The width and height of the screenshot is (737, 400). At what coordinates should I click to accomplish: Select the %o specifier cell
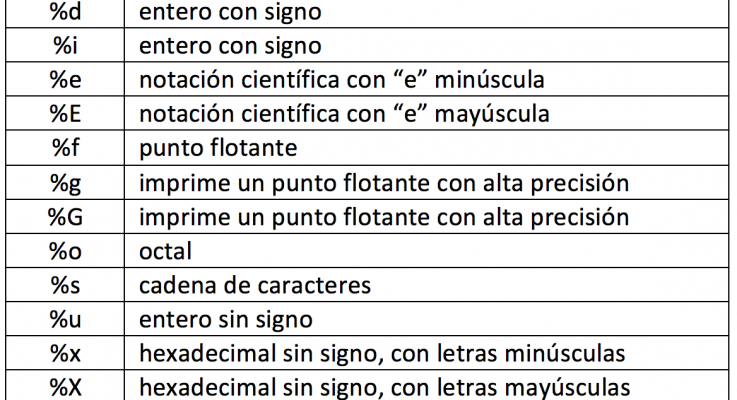click(65, 251)
